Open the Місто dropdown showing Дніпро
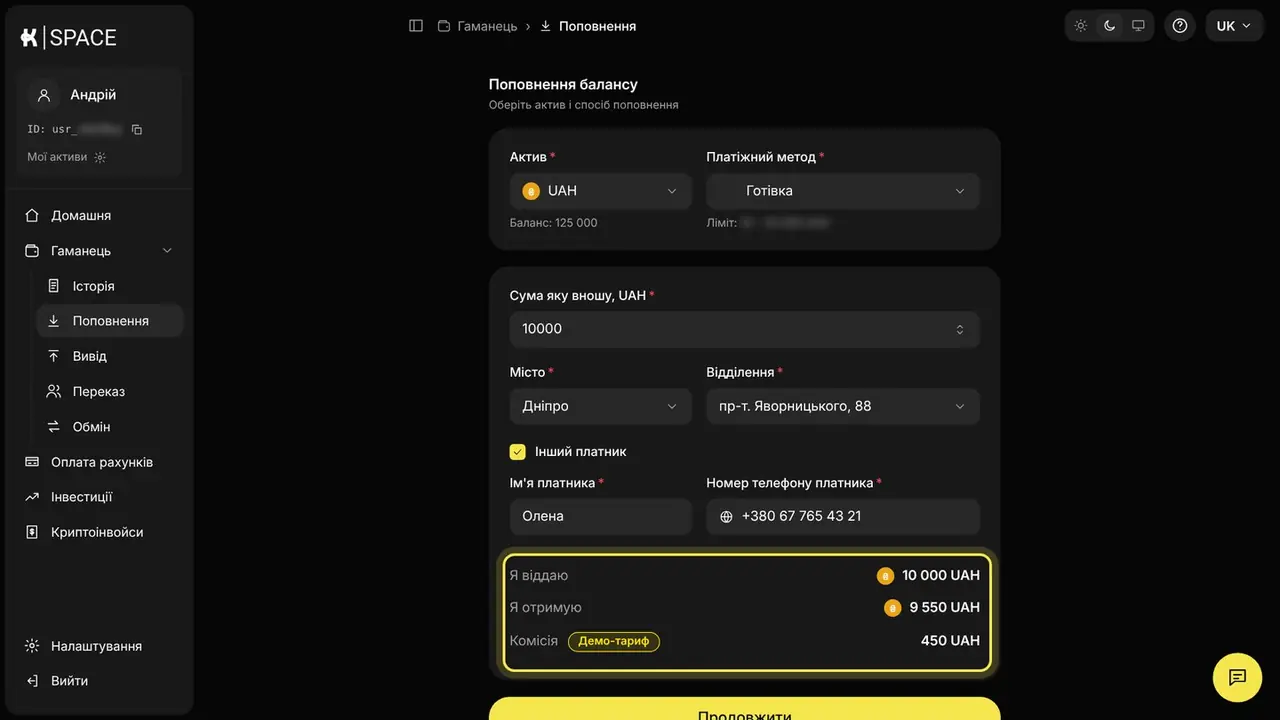The height and width of the screenshot is (720, 1280). (x=600, y=406)
